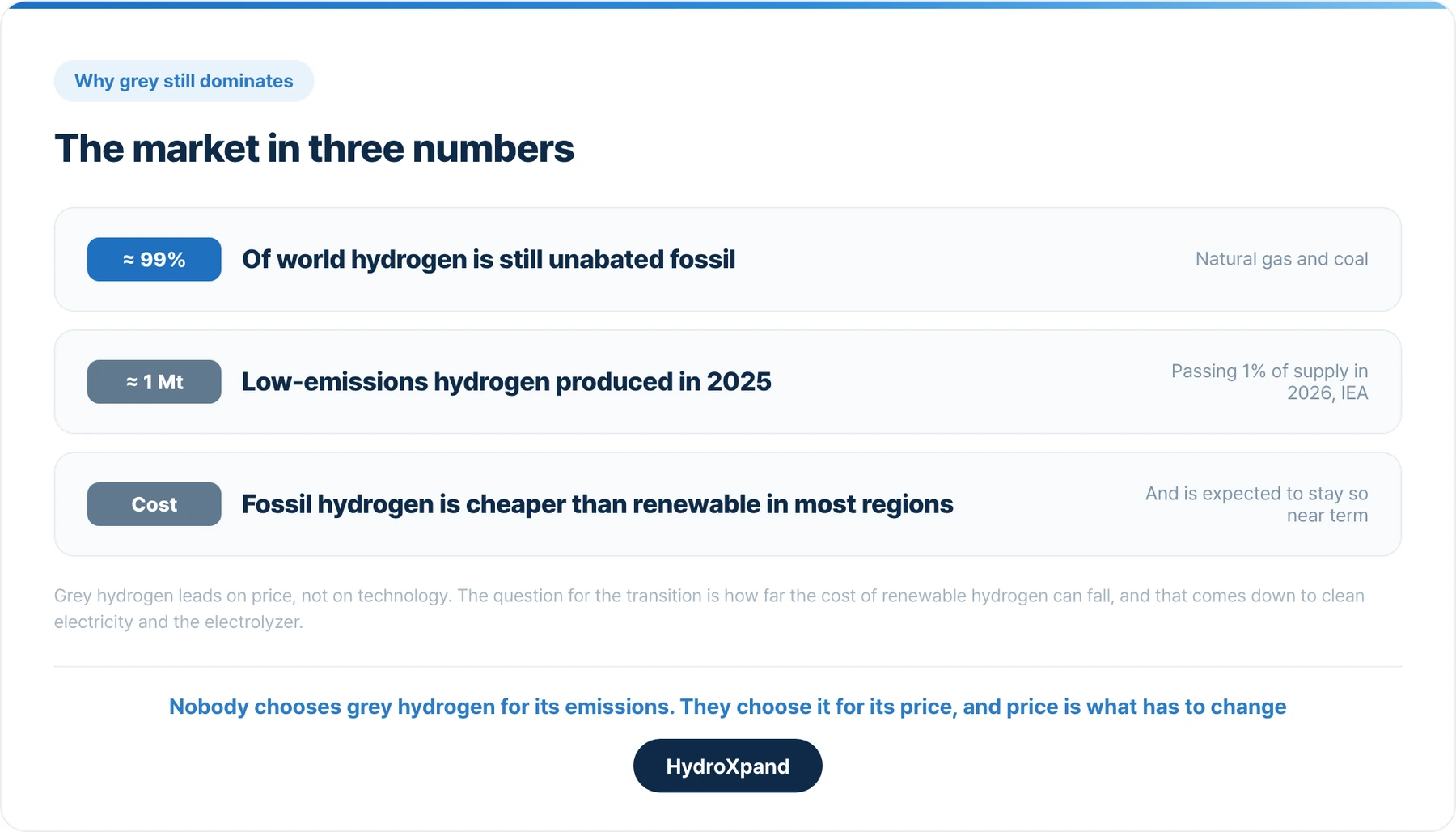The width and height of the screenshot is (1456, 832).
Task: Click 'Low-emissions hydrogen produced in 2025' text
Action: tap(506, 381)
